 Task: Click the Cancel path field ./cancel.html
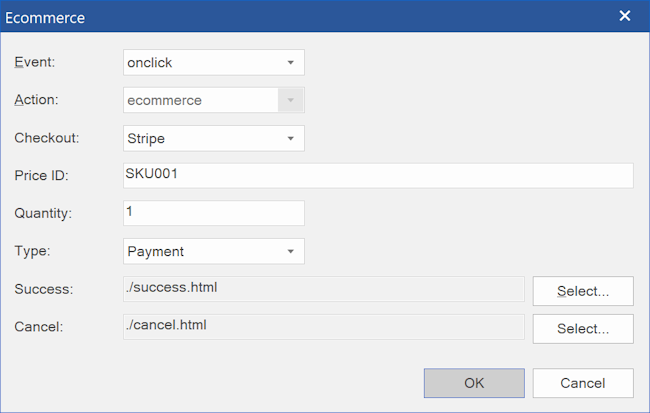click(x=323, y=326)
